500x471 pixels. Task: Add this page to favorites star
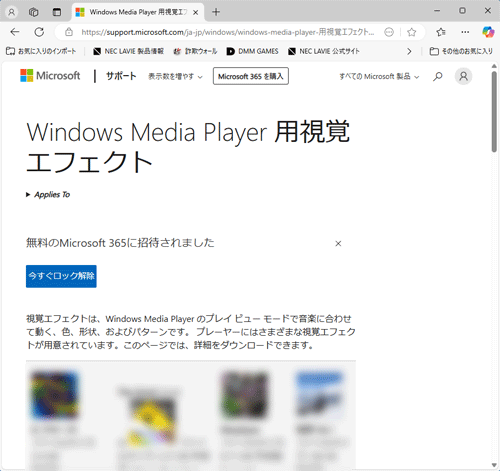point(412,32)
